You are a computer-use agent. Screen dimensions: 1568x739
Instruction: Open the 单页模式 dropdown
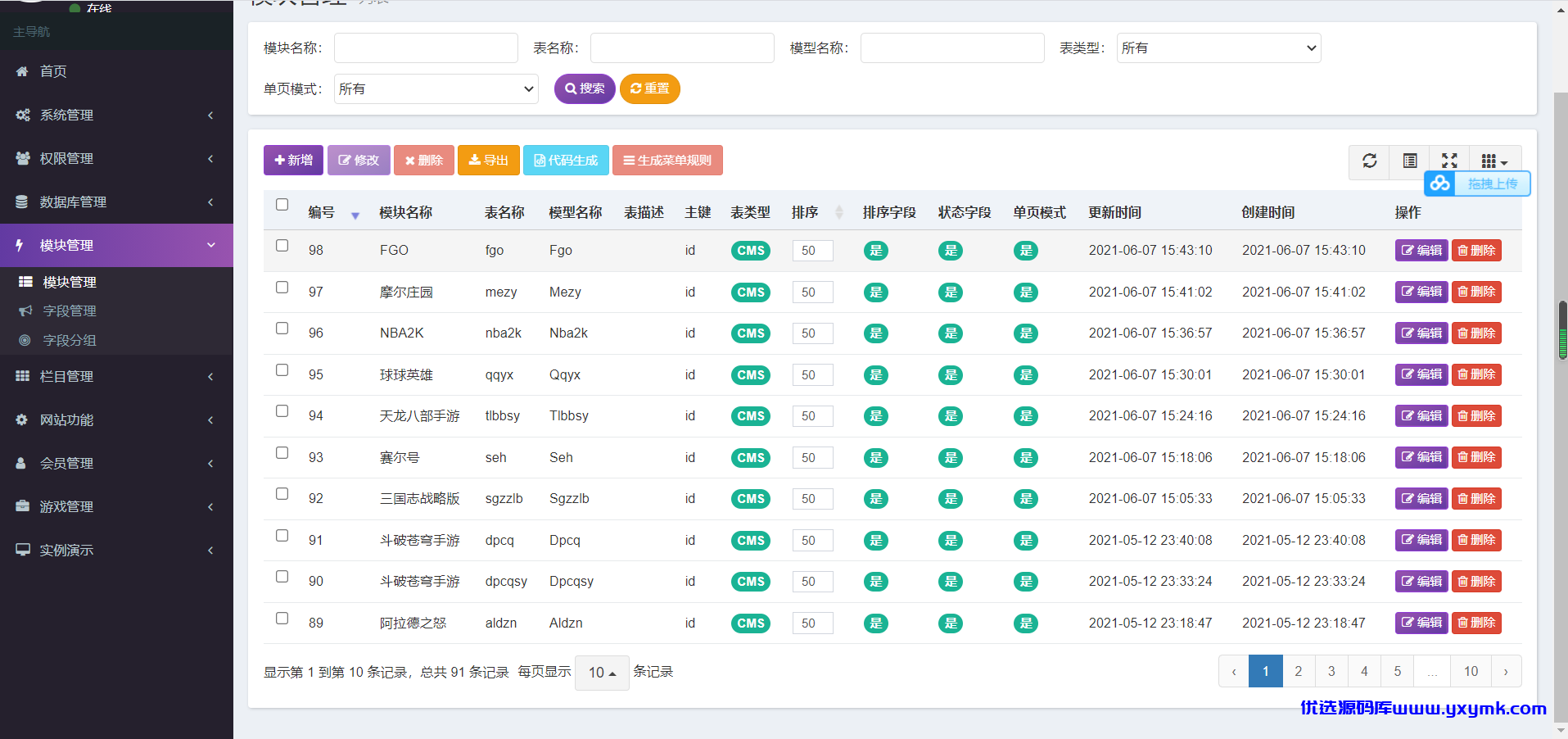pos(436,89)
